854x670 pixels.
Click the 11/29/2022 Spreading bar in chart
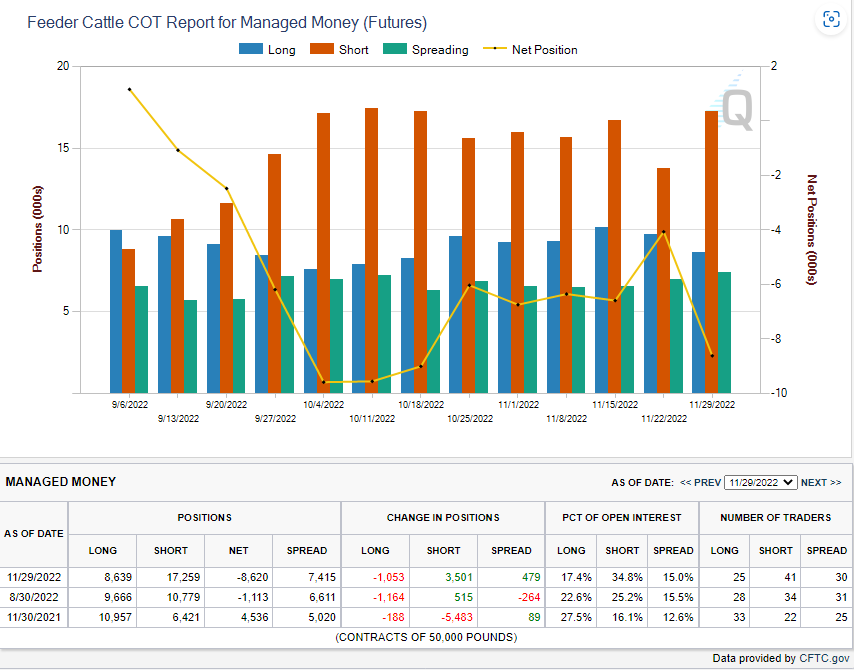(724, 333)
